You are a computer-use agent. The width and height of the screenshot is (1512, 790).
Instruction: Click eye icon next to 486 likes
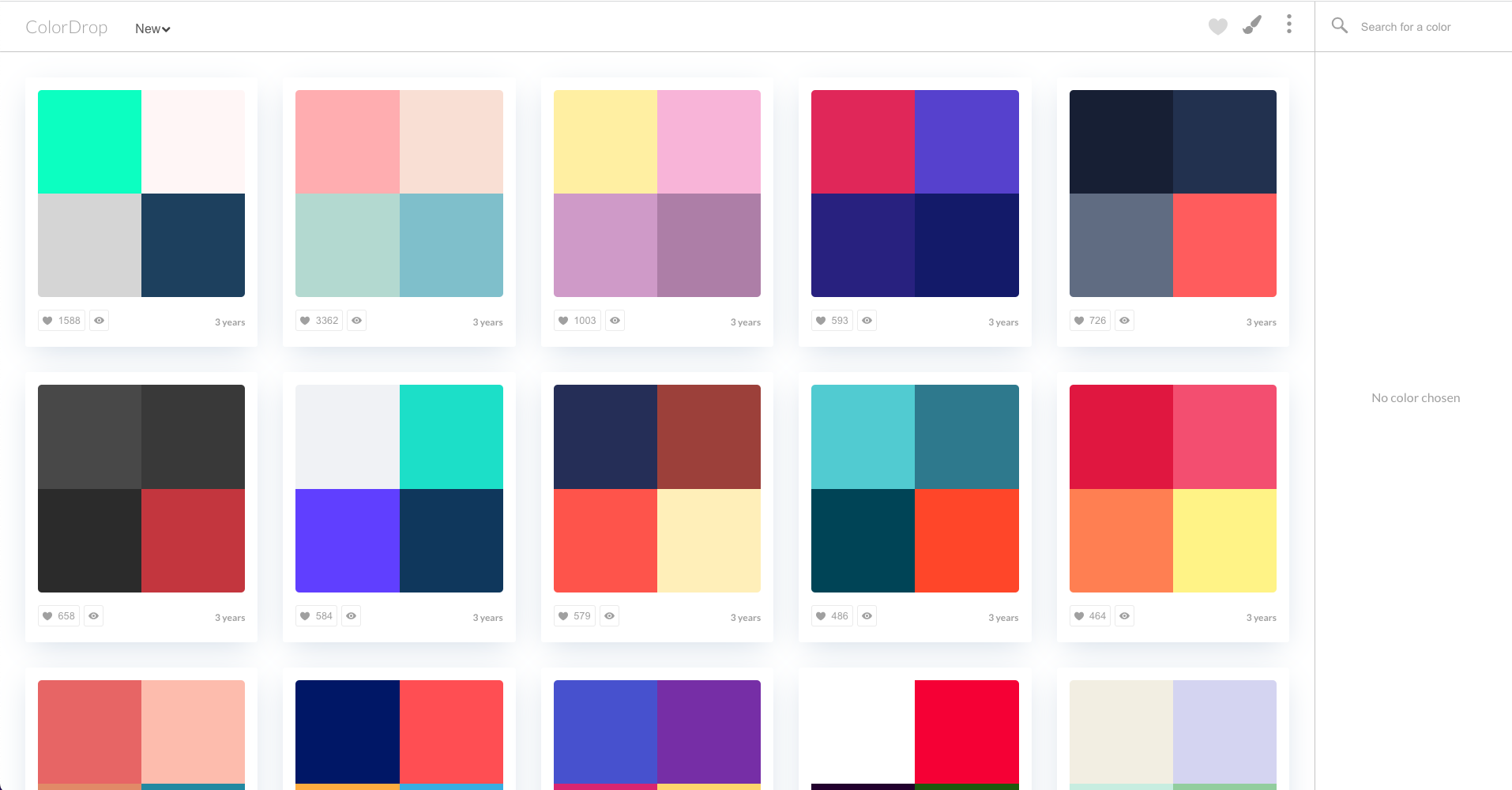point(867,616)
